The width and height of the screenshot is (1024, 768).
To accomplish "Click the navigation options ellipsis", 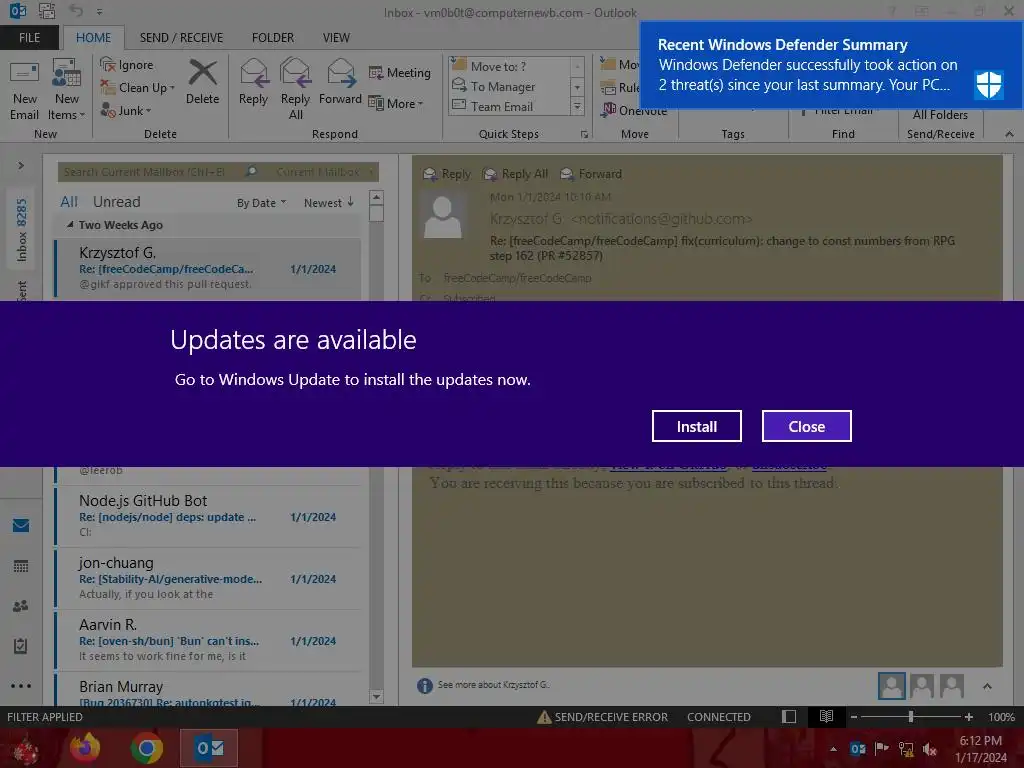I will [21, 686].
